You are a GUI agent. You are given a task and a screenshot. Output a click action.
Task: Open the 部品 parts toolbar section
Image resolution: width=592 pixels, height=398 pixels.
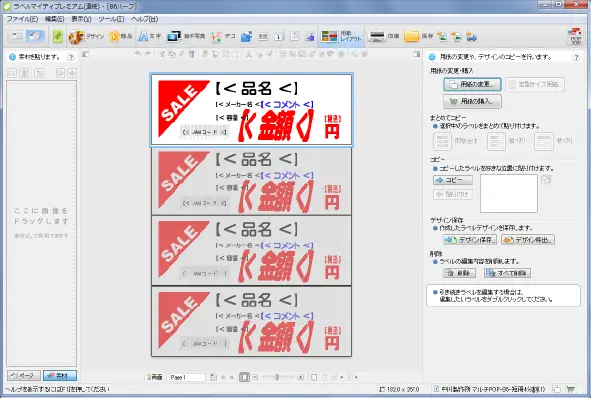120,37
